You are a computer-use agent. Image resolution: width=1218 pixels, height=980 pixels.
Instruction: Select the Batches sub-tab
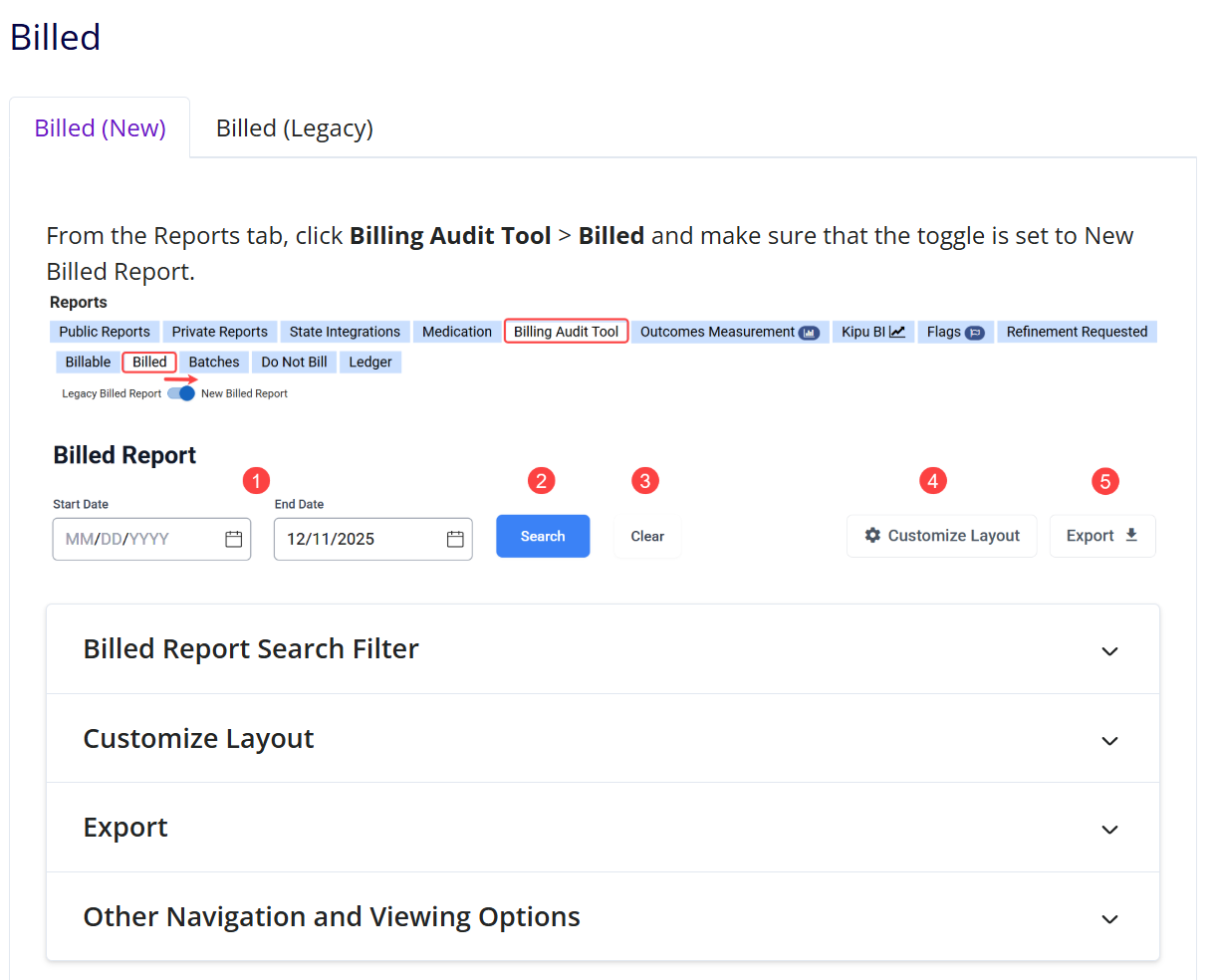tap(214, 363)
